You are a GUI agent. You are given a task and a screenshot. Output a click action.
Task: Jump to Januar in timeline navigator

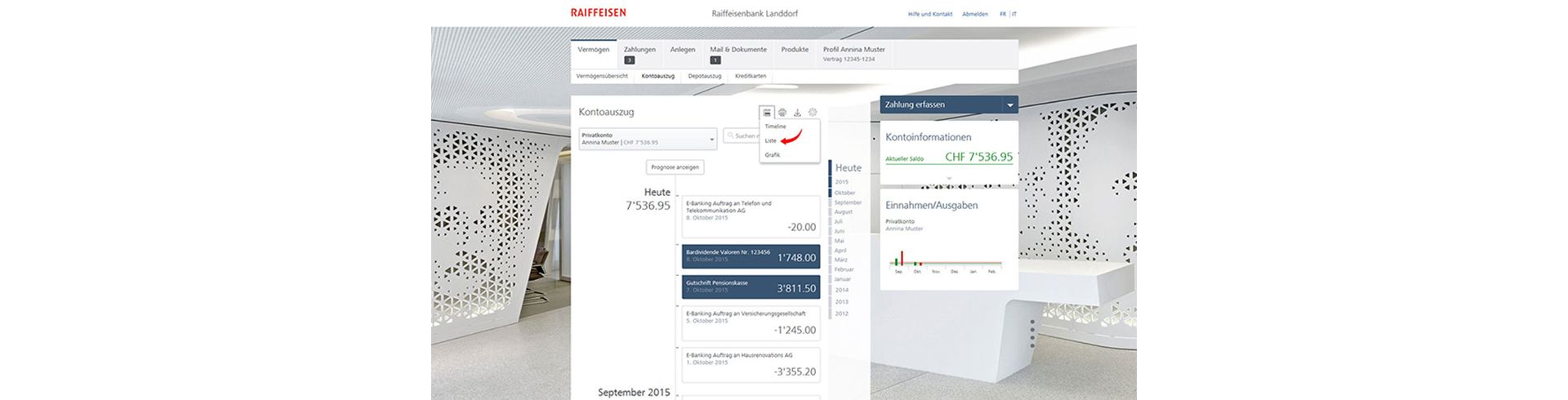pyautogui.click(x=842, y=279)
